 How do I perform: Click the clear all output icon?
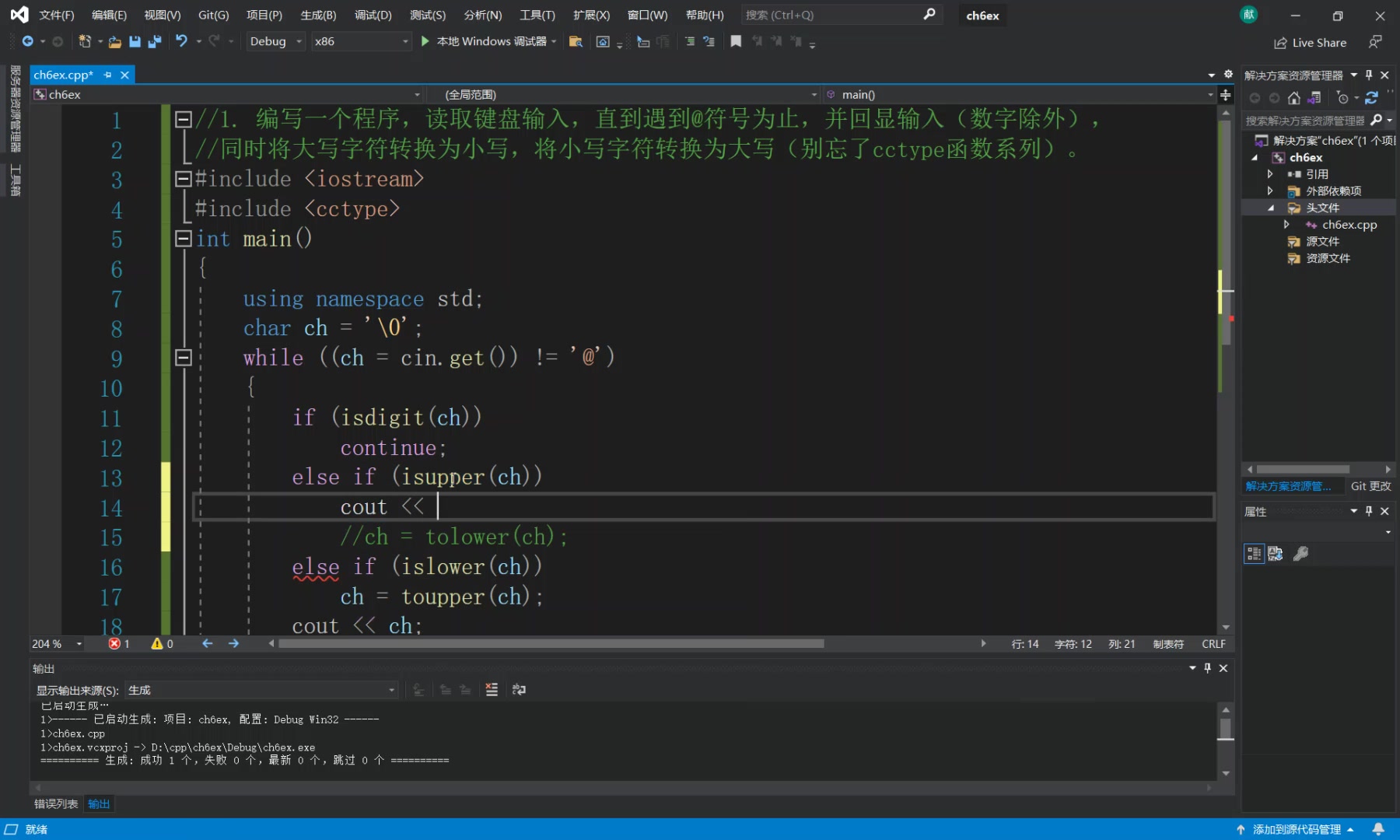pyautogui.click(x=492, y=689)
